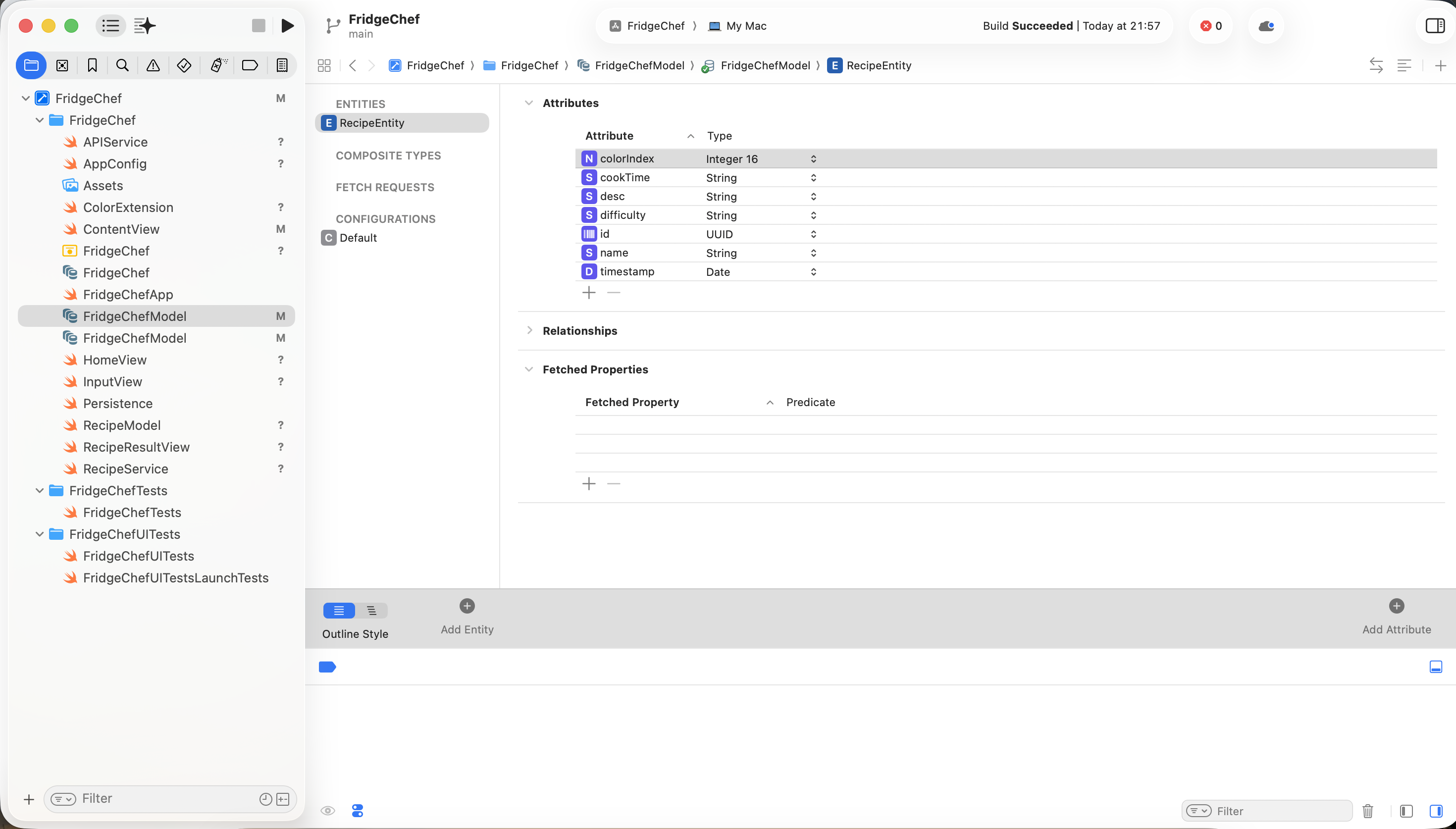Remove the selected attribute with minus button

[x=613, y=293]
